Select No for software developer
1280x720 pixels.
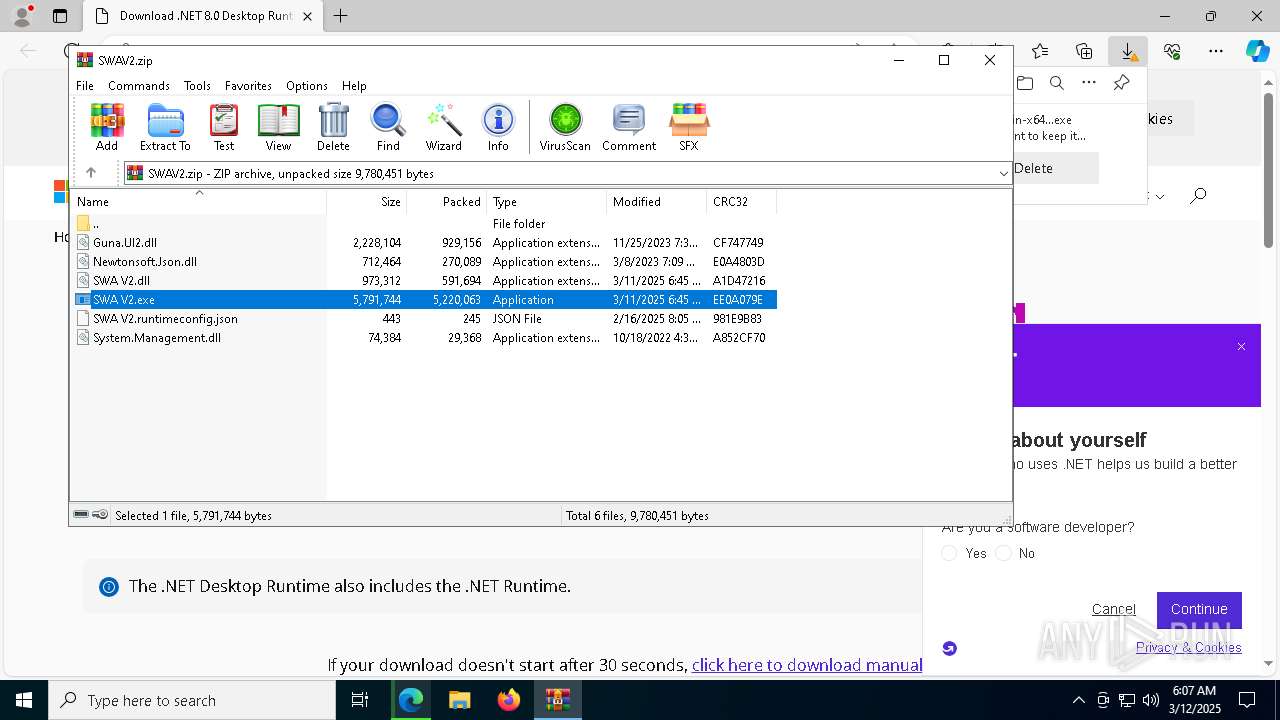(1003, 553)
